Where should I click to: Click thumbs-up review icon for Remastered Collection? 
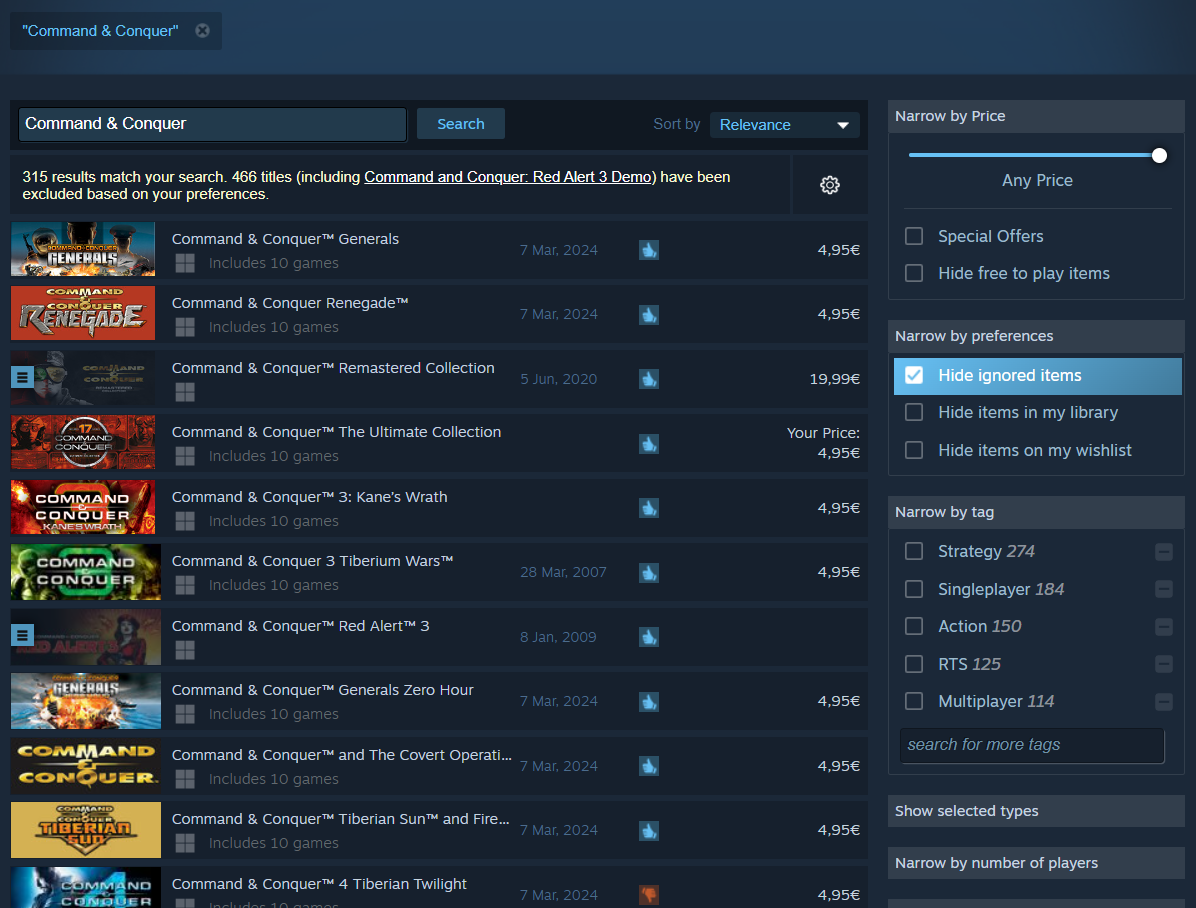pyautogui.click(x=649, y=379)
